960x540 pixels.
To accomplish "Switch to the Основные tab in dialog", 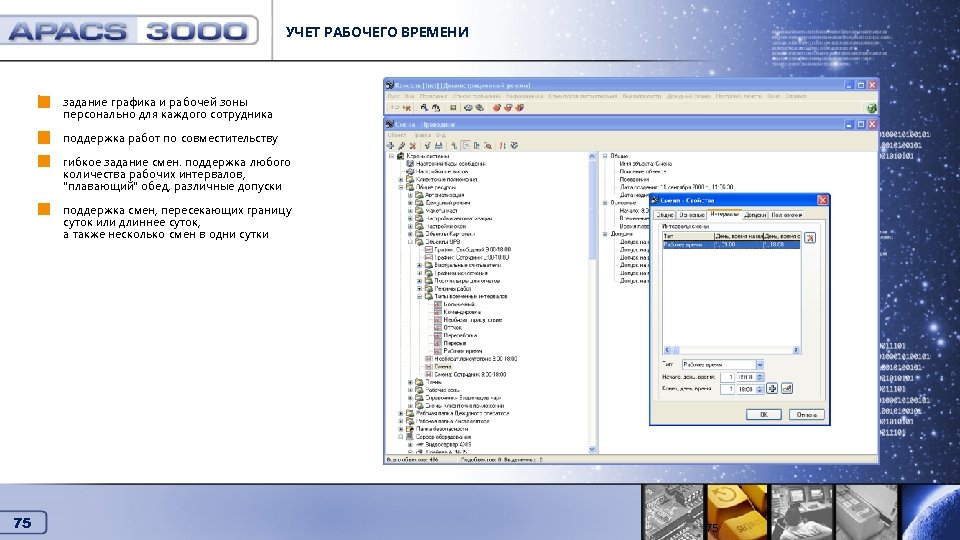I will (x=691, y=215).
